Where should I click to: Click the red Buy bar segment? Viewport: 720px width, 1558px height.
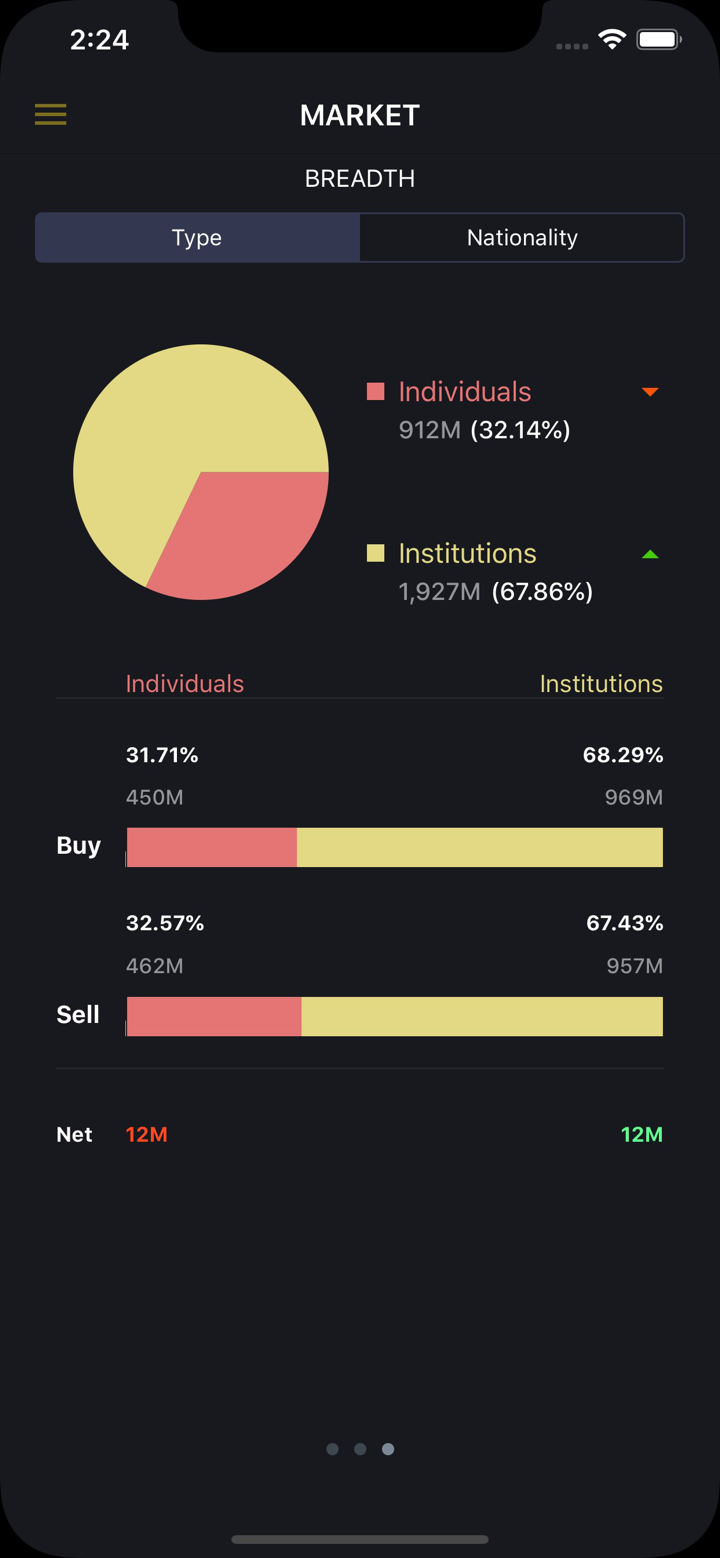click(212, 847)
